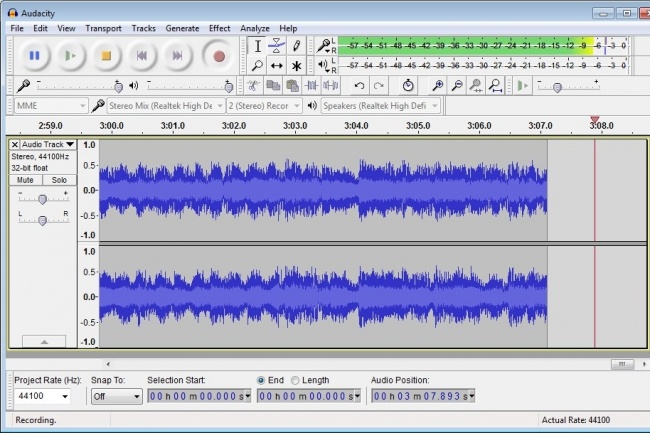The height and width of the screenshot is (433, 650).
Task: Click the recording volume slider handle
Action: click(118, 87)
